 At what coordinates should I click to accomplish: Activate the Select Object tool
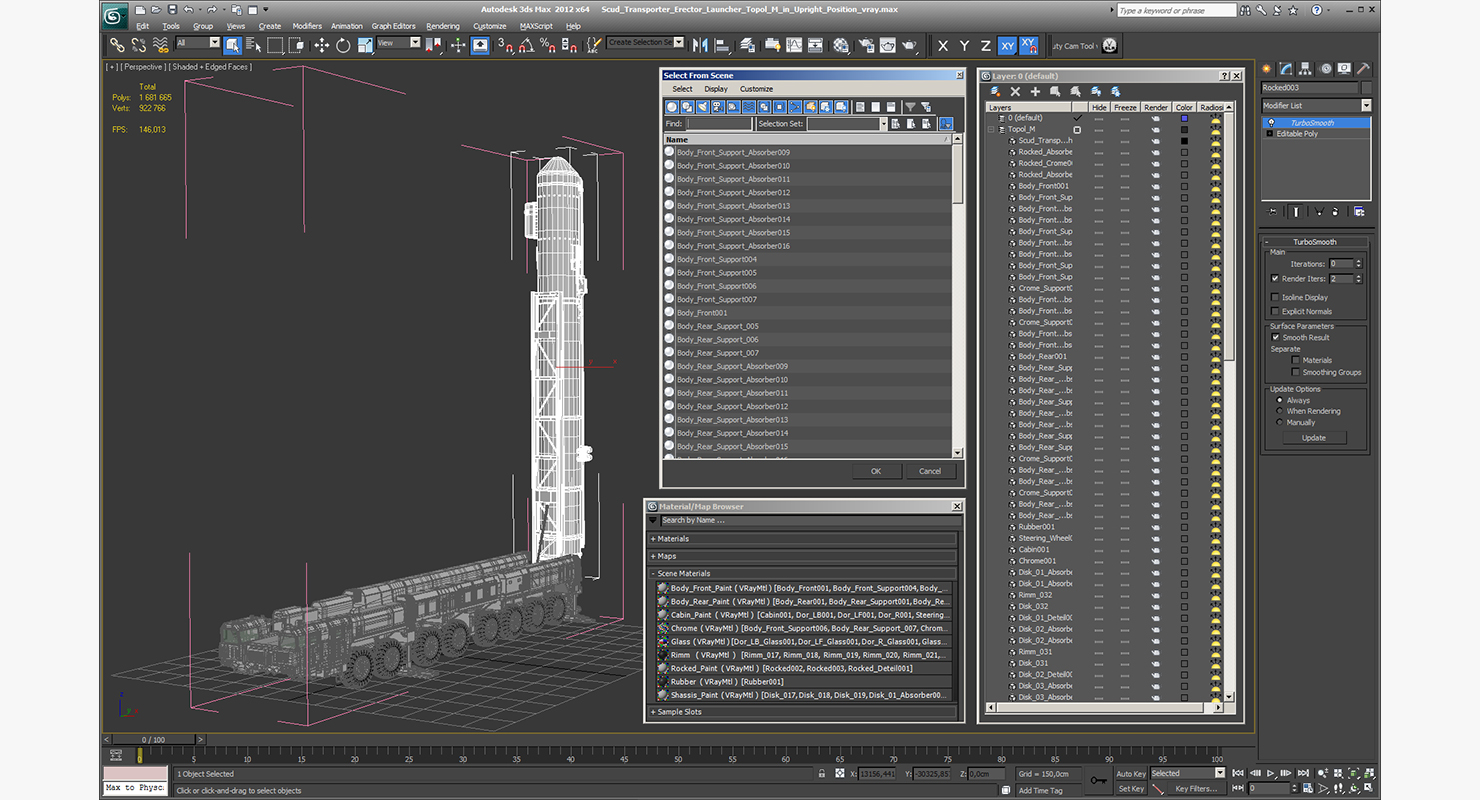tap(233, 45)
